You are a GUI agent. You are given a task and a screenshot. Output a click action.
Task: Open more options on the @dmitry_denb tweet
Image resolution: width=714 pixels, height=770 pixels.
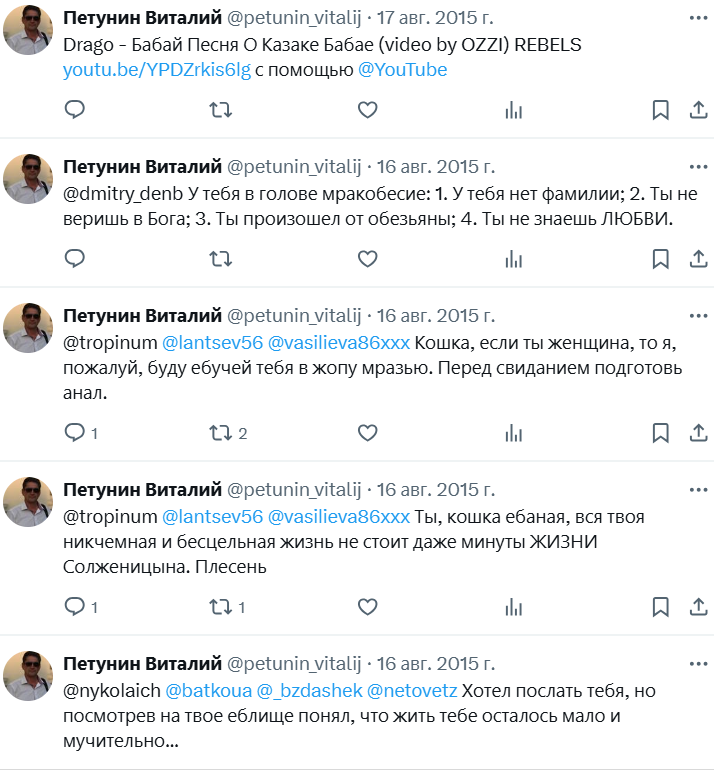click(x=697, y=166)
